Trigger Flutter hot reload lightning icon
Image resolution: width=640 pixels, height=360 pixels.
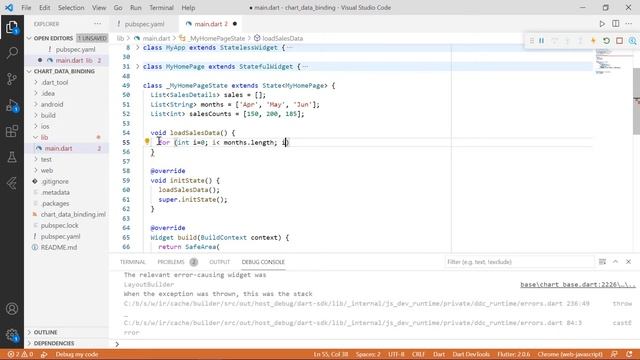(593, 41)
